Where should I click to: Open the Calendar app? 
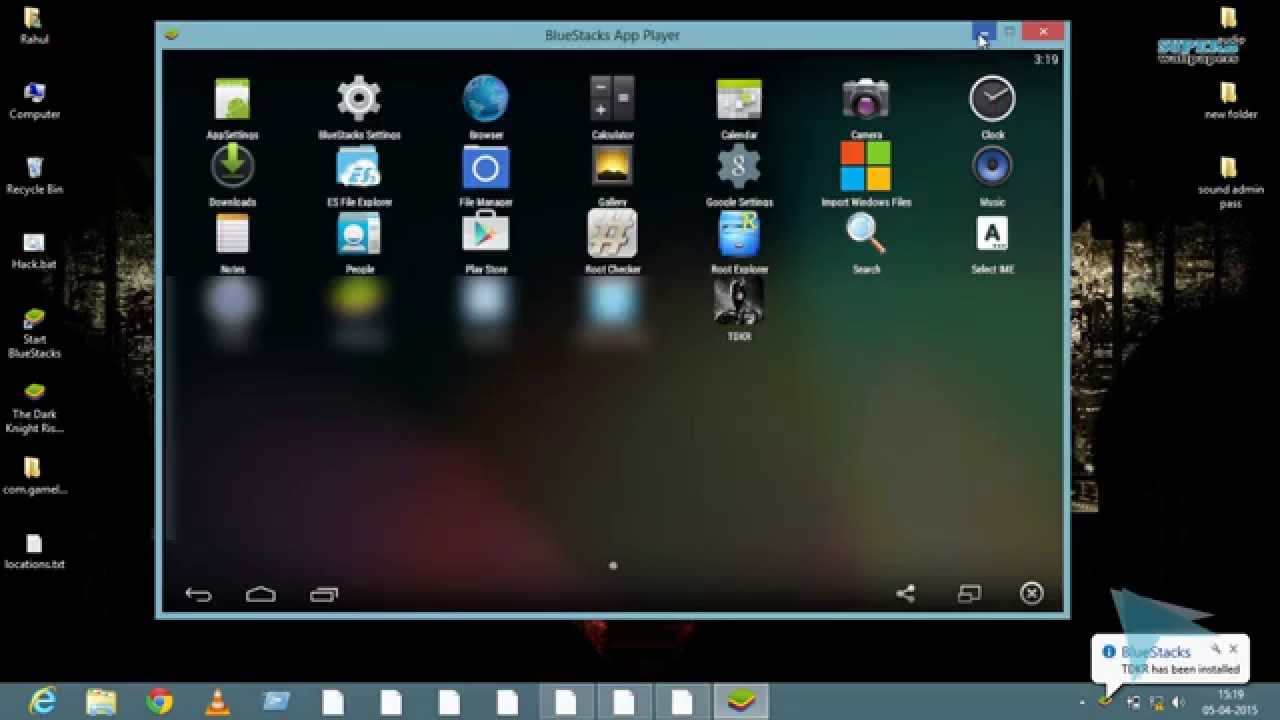739,100
